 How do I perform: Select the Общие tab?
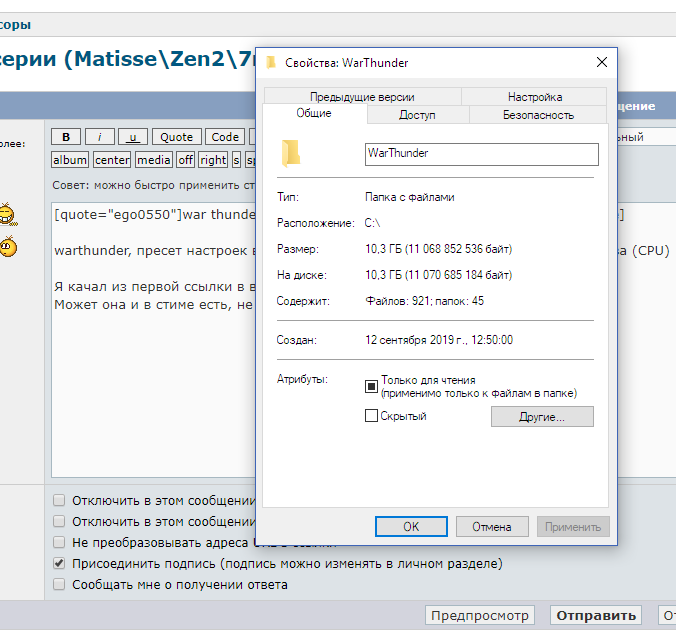[314, 113]
